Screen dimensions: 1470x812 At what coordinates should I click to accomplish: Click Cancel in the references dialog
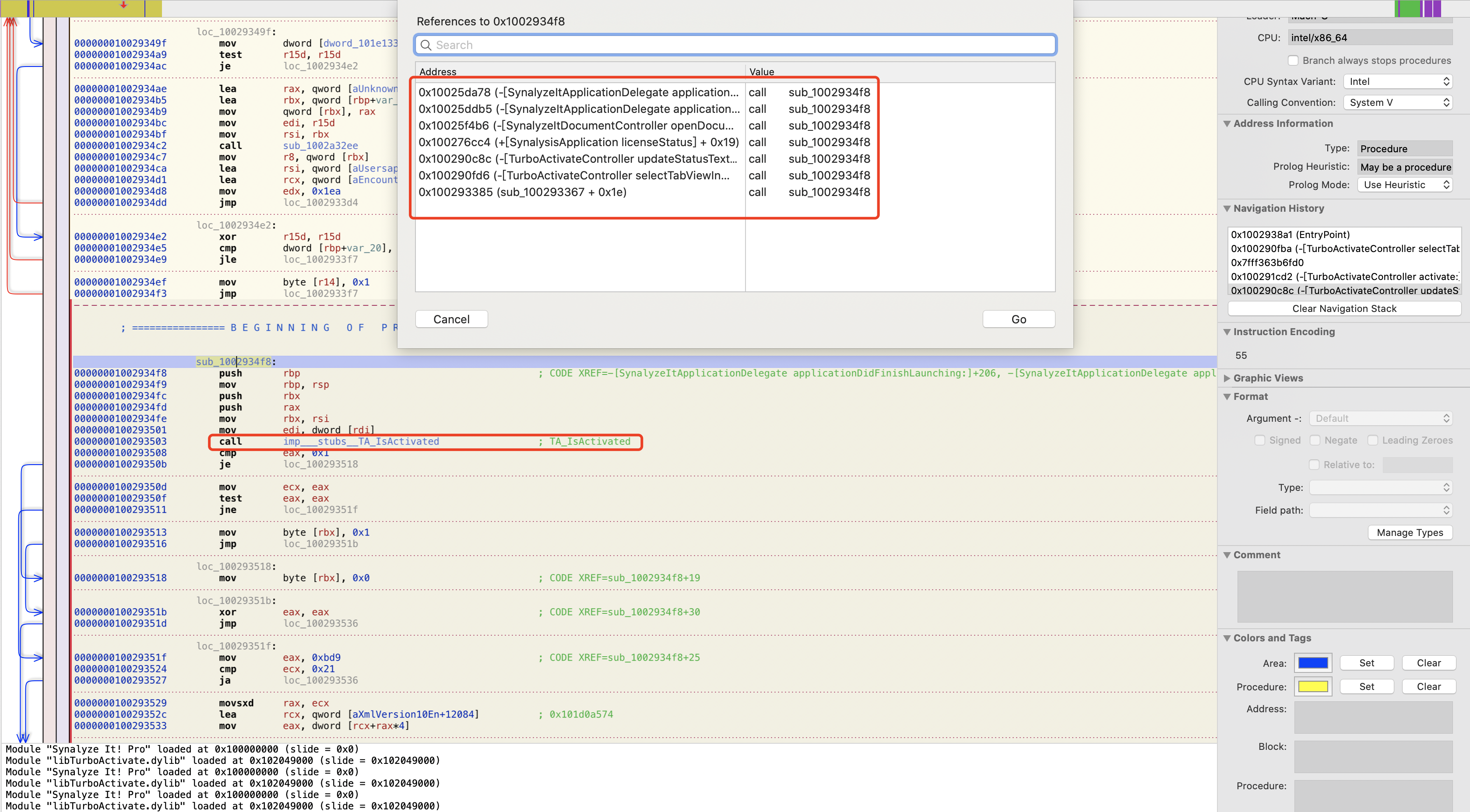tap(451, 319)
